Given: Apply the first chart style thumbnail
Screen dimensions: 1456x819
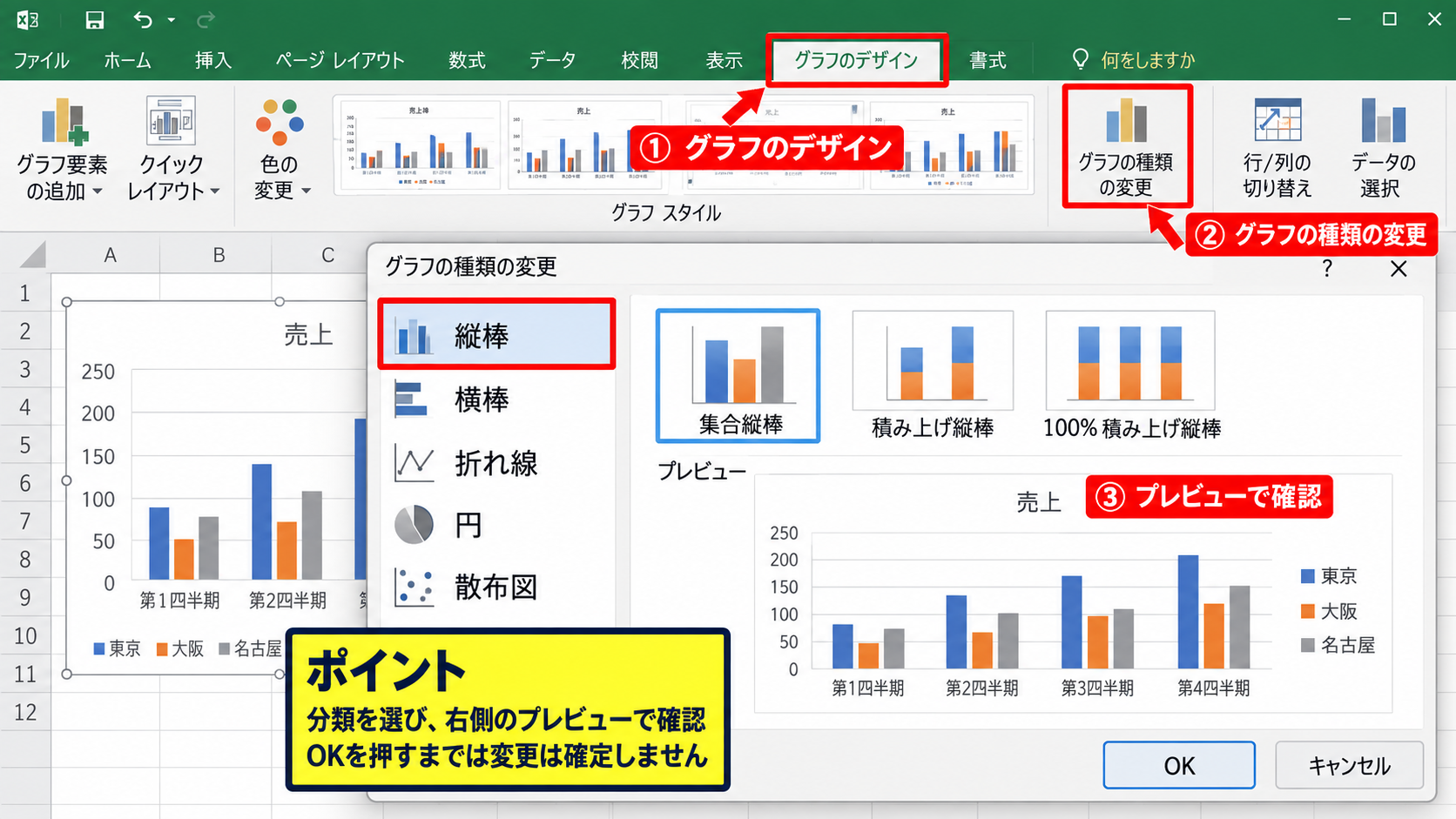Looking at the screenshot, I should pos(418,144).
